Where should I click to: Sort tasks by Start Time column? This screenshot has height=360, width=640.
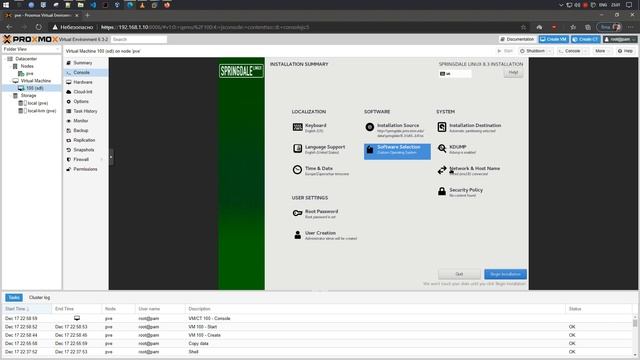tap(27, 309)
